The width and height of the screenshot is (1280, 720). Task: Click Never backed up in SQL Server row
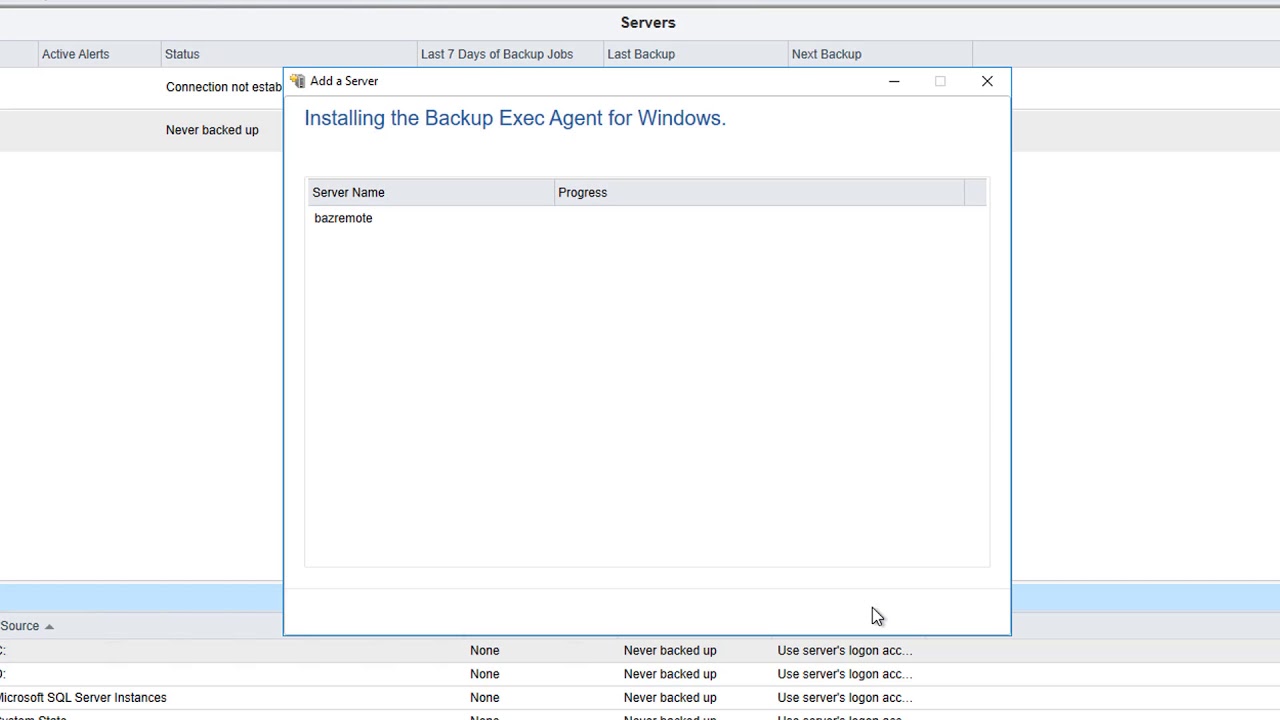point(670,697)
